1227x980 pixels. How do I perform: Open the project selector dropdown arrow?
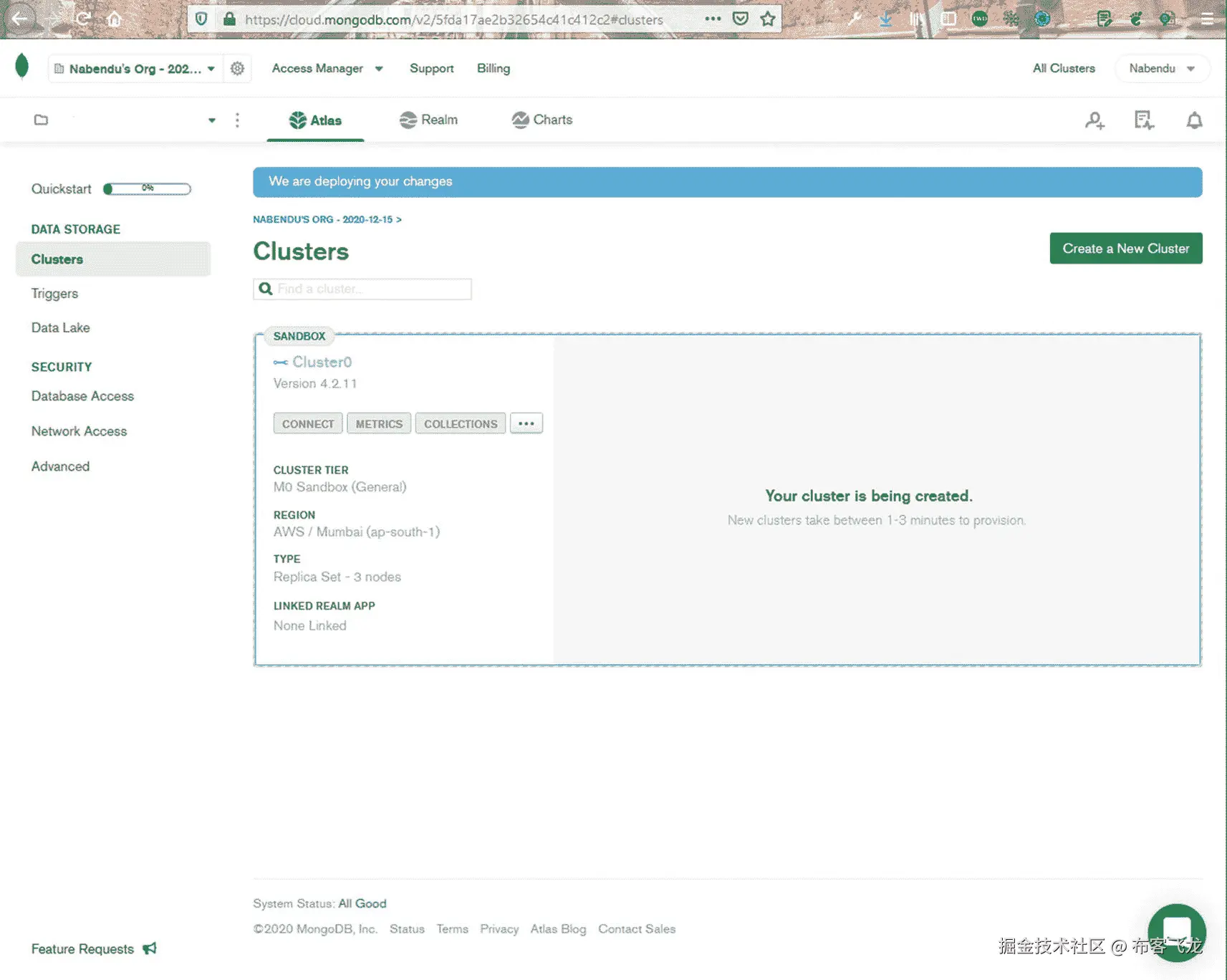pyautogui.click(x=211, y=120)
